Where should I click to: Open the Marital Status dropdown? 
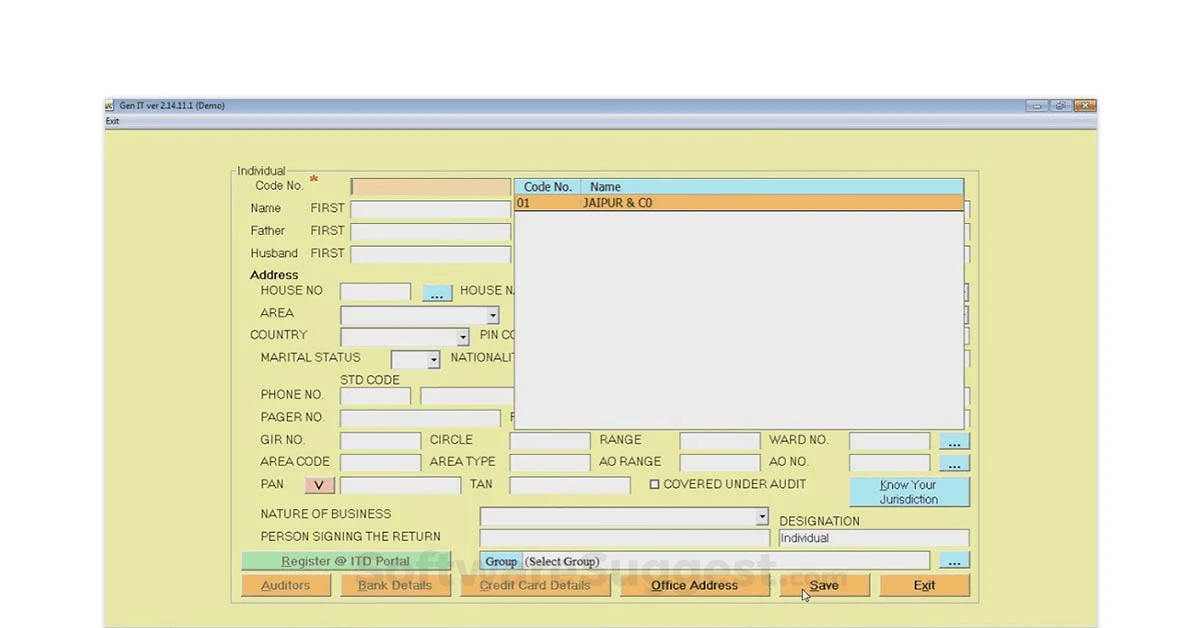coord(432,358)
